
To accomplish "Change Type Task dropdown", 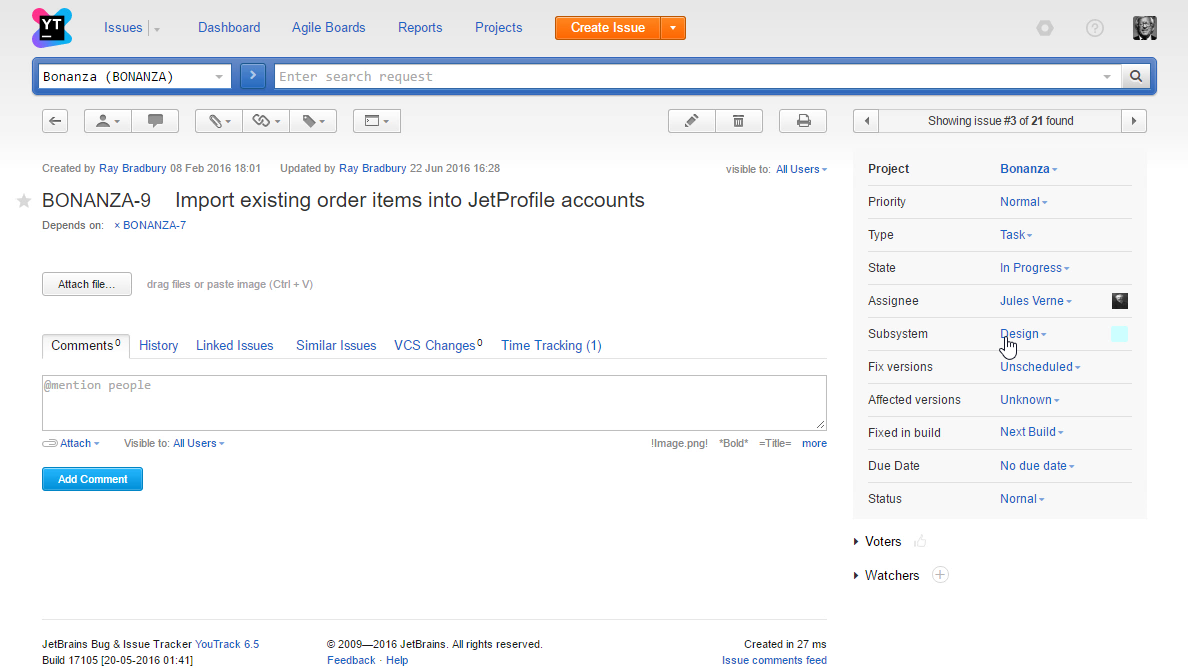I will [1016, 235].
